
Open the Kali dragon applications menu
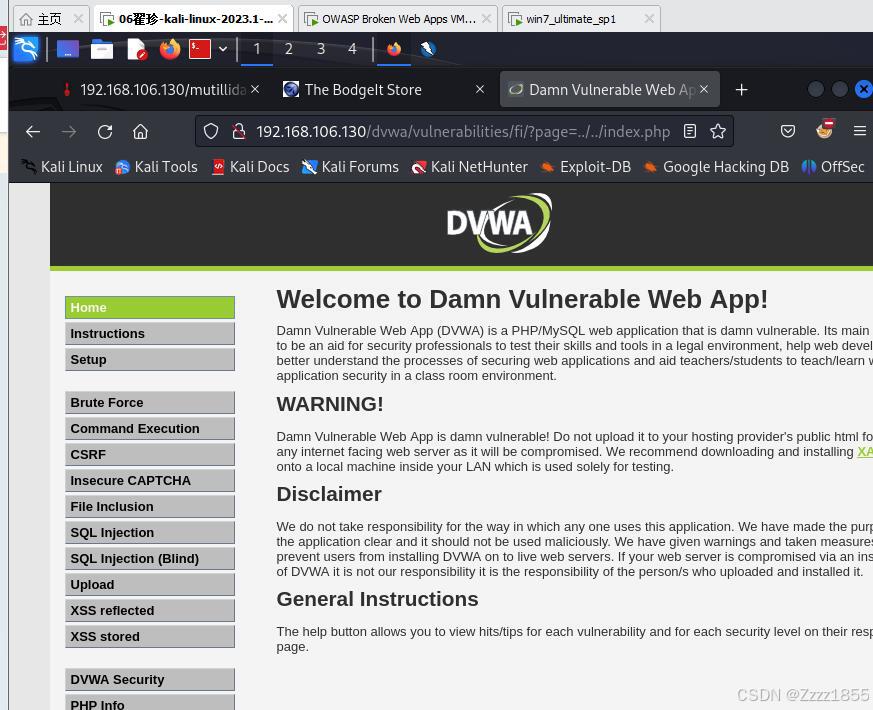[26, 49]
